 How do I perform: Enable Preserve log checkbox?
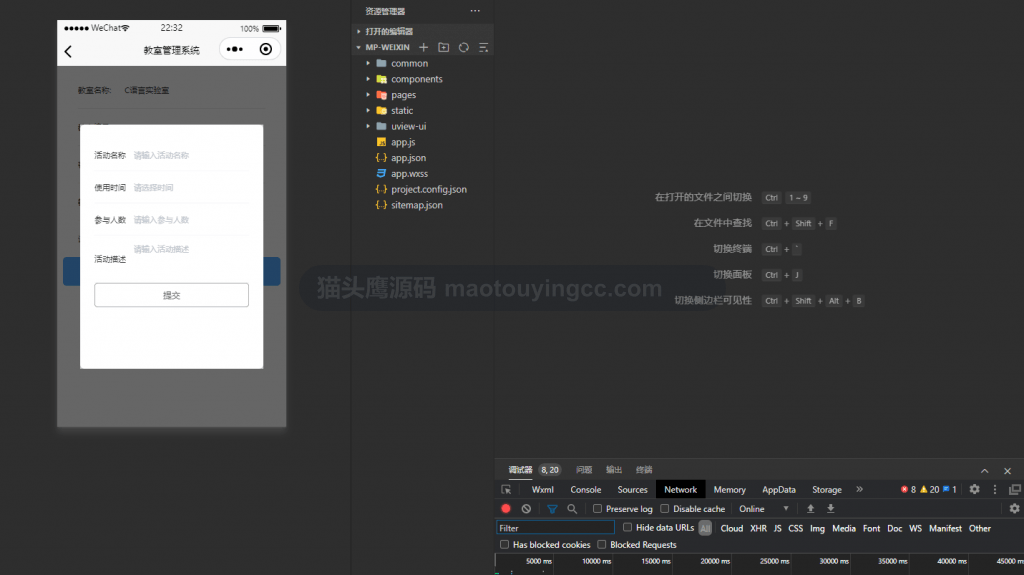click(597, 508)
